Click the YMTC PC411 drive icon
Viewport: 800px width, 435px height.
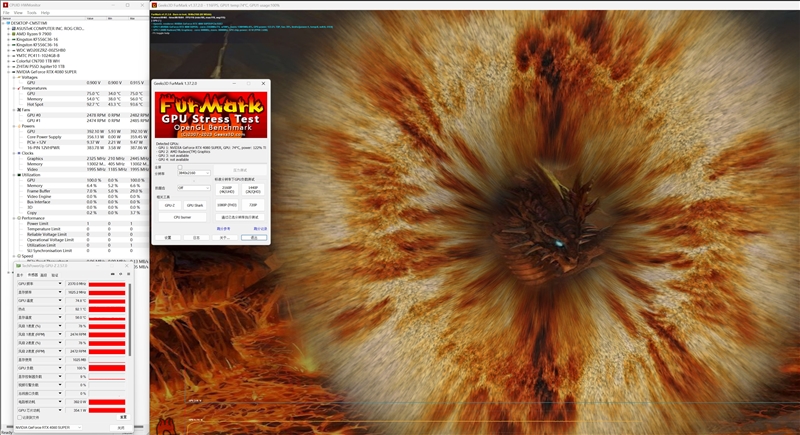[14, 56]
